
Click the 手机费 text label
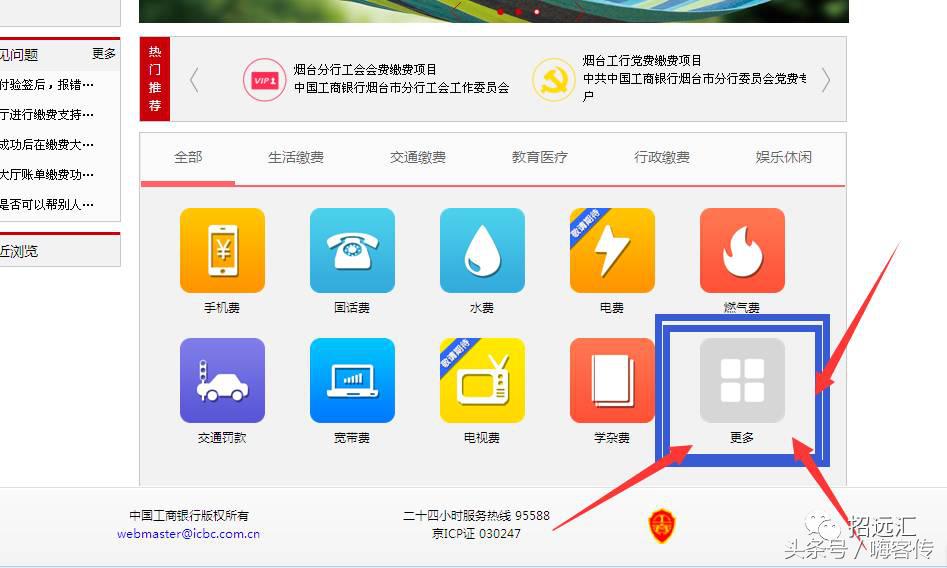[x=222, y=308]
